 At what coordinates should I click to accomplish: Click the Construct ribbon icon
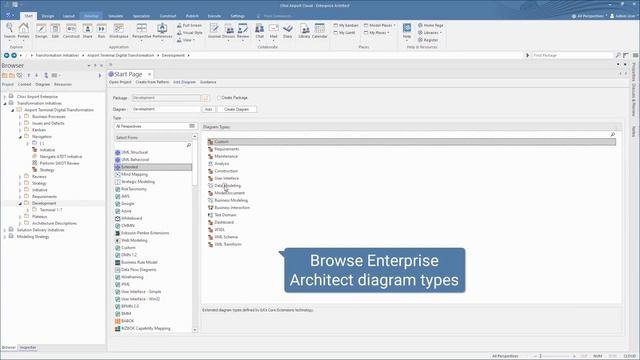click(71, 31)
